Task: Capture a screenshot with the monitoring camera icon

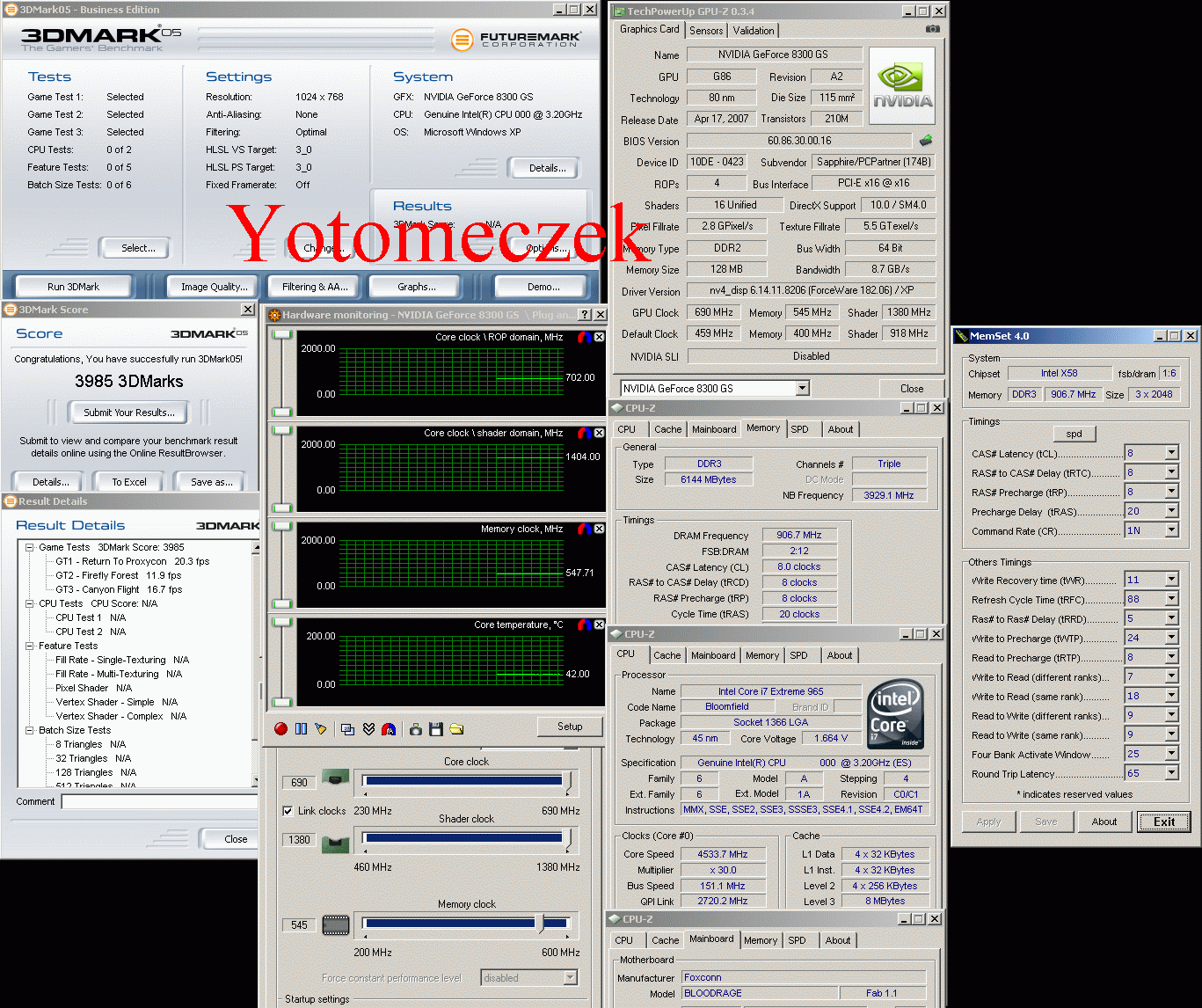Action: pyautogui.click(x=415, y=728)
